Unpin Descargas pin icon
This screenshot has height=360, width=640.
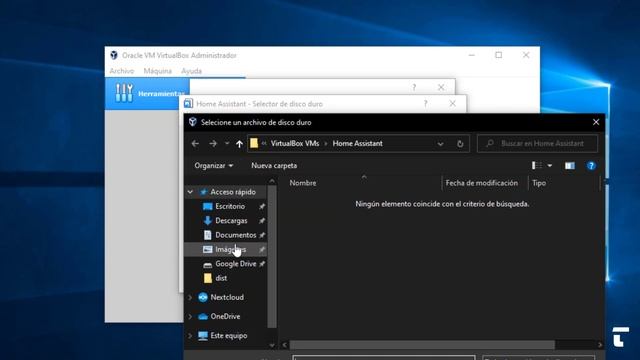pyautogui.click(x=262, y=221)
